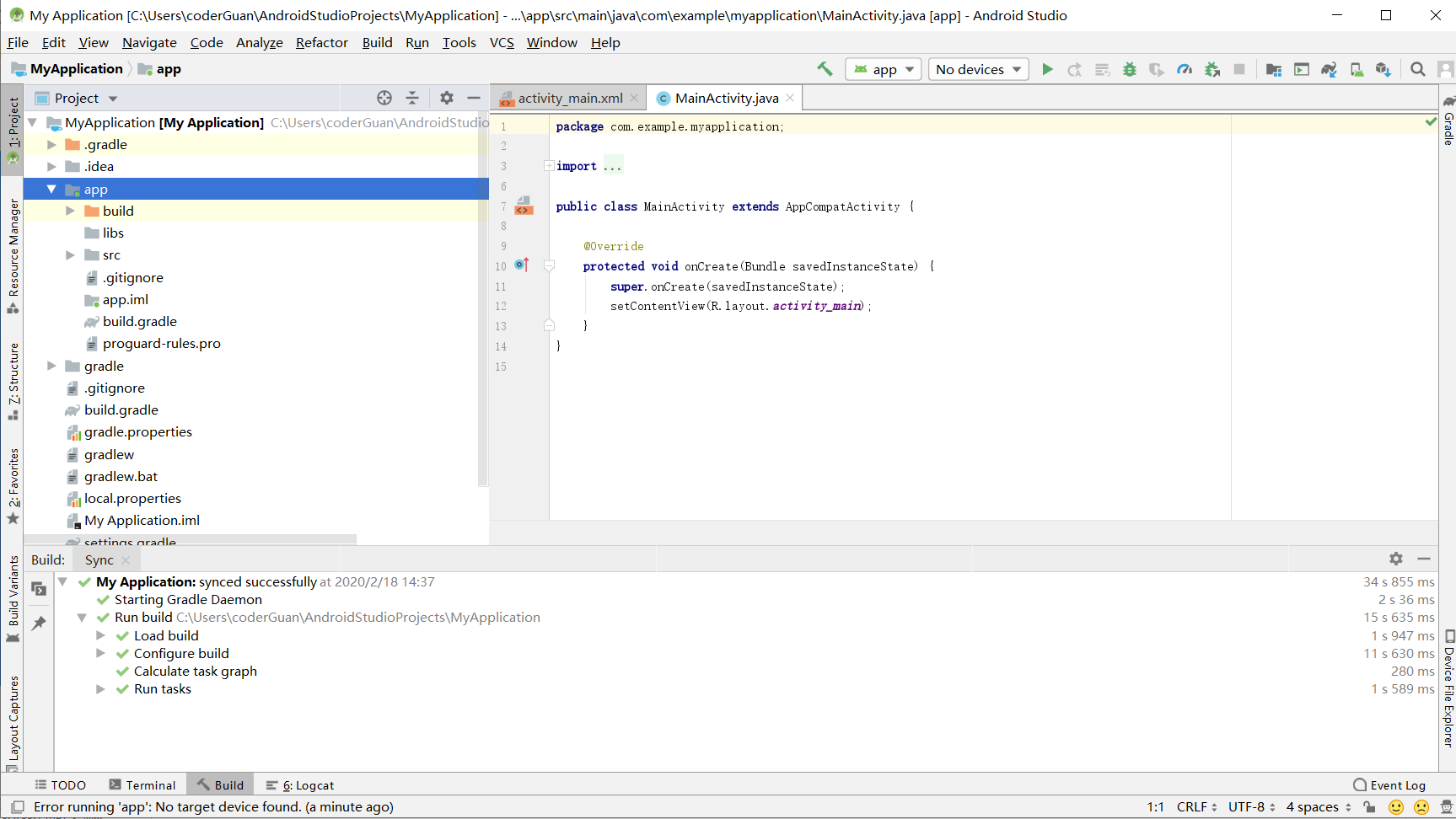The image size is (1456, 819).
Task: Click the UTF-8 encoding selector
Action: pos(1251,806)
